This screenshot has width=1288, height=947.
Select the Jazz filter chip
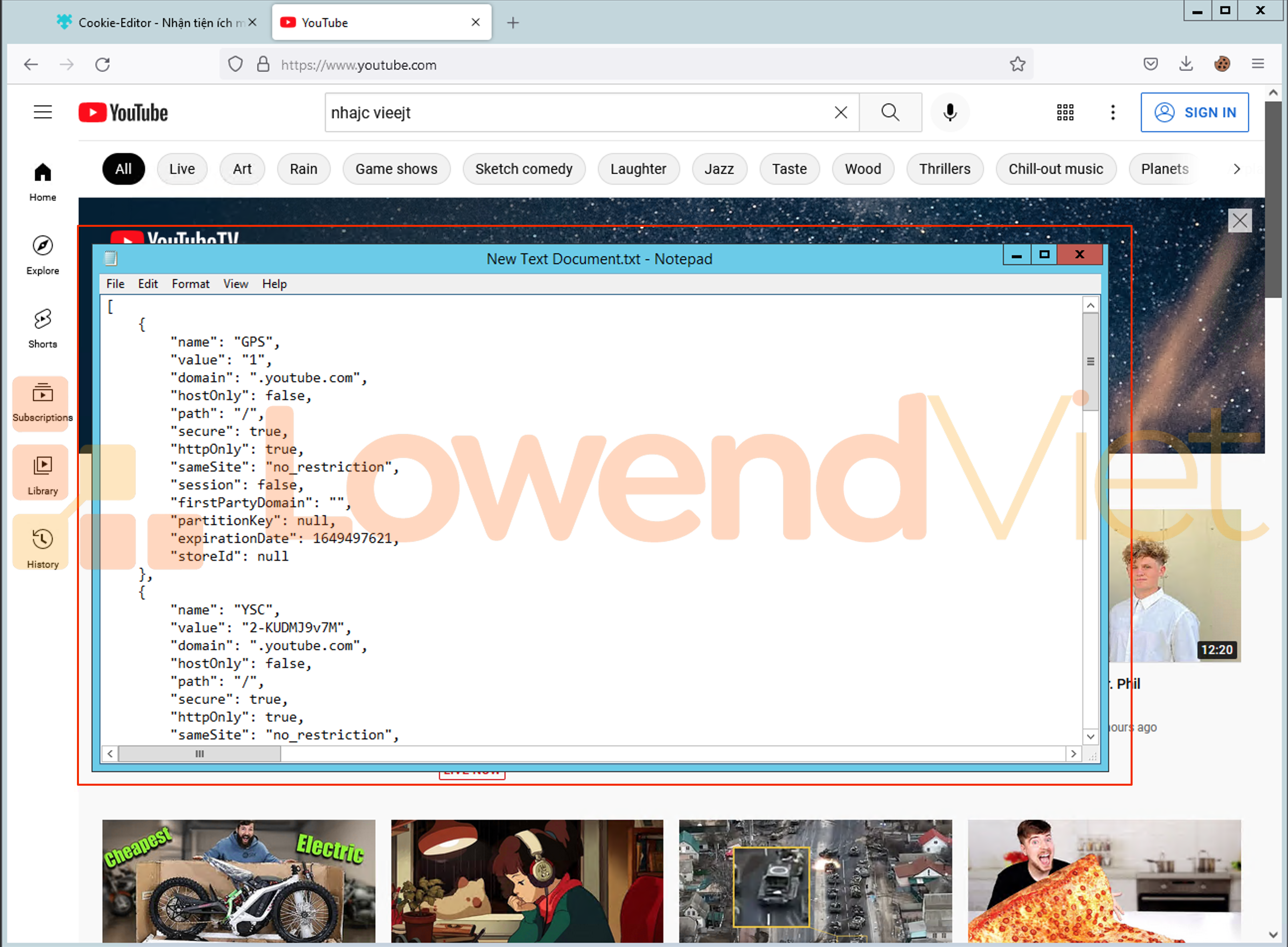pos(718,169)
